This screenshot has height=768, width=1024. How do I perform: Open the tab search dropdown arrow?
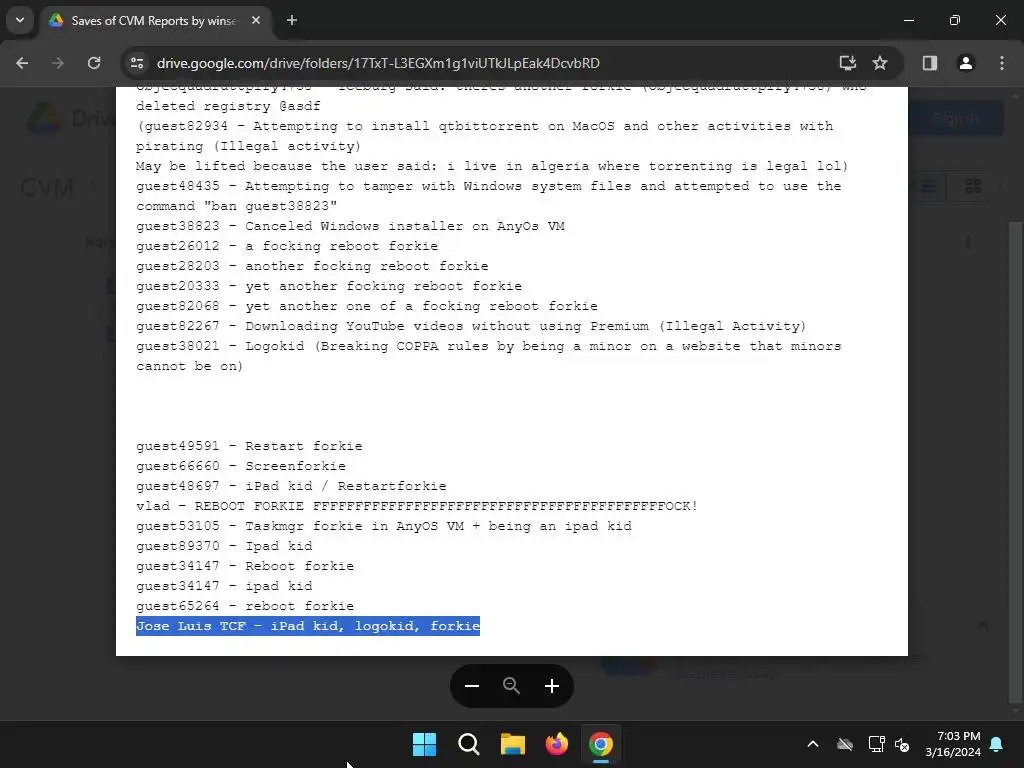pyautogui.click(x=20, y=20)
